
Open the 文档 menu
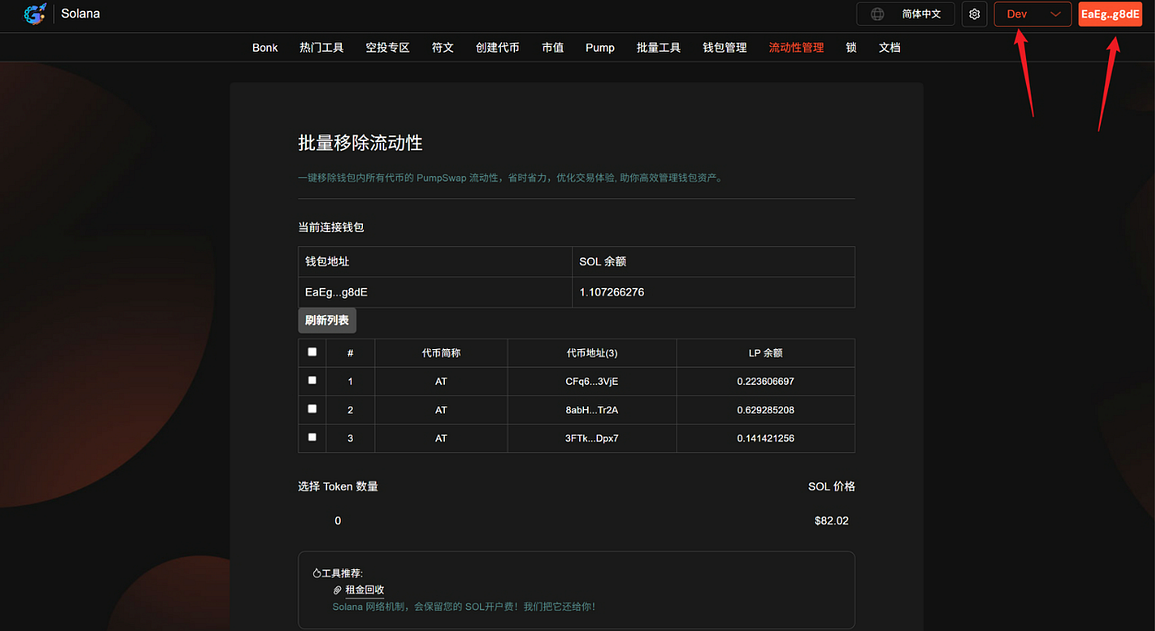[890, 47]
